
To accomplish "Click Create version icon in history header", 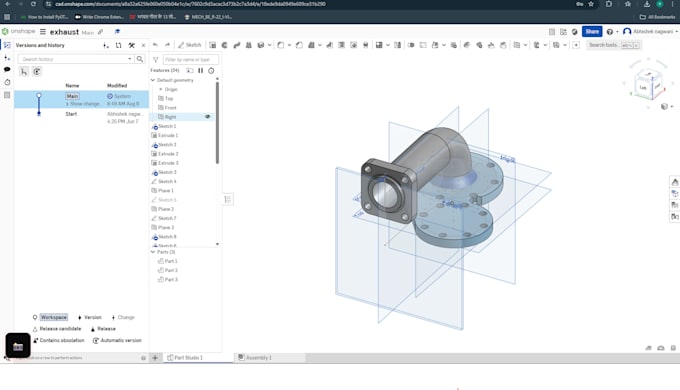I will pyautogui.click(x=106, y=45).
